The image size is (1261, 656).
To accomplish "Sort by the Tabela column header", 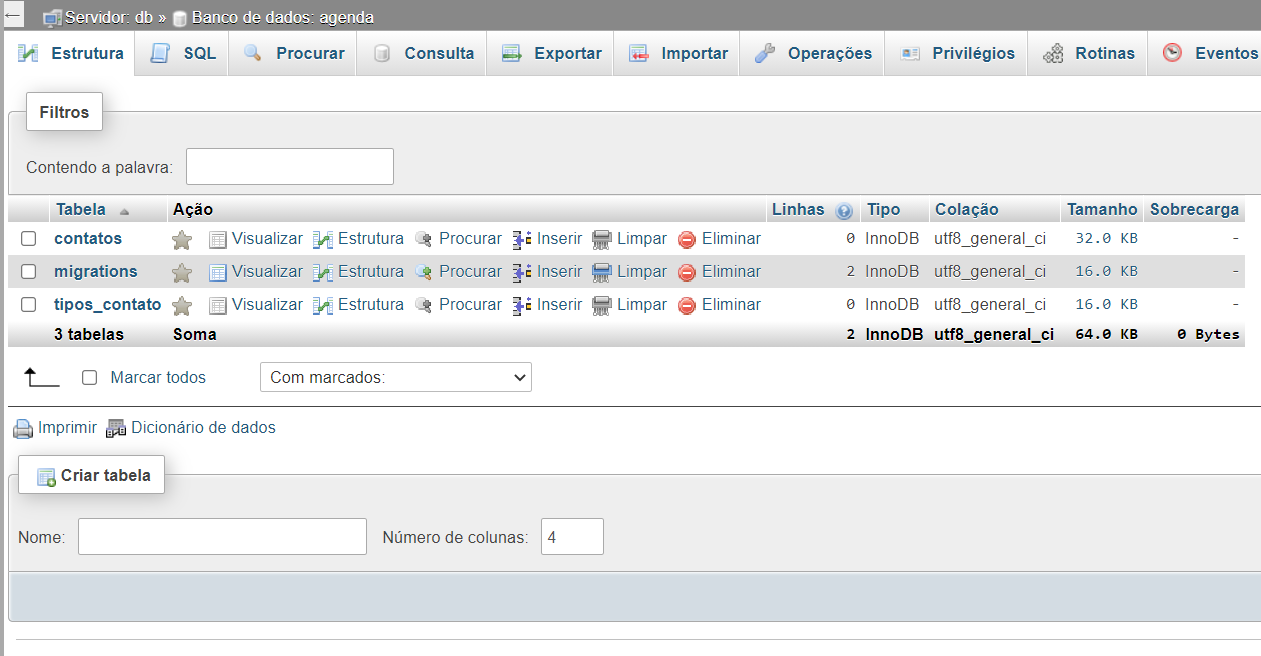I will tap(81, 210).
